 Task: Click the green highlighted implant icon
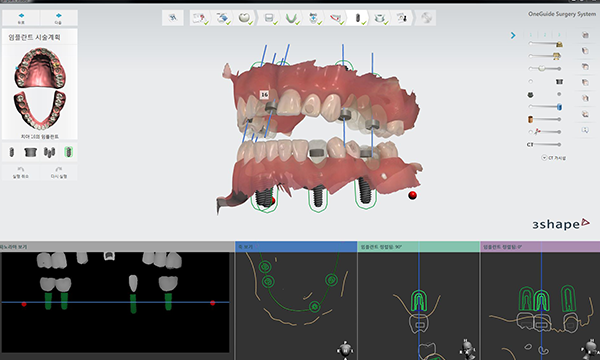68,152
